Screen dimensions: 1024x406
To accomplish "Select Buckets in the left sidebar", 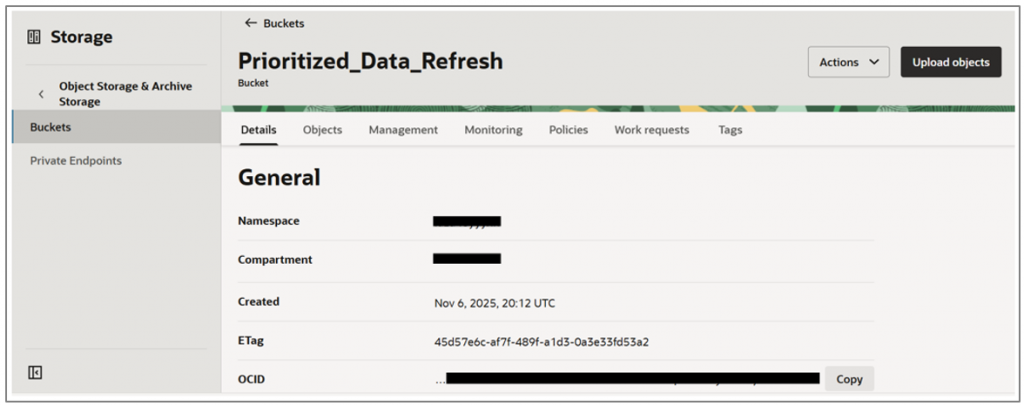I will (51, 127).
